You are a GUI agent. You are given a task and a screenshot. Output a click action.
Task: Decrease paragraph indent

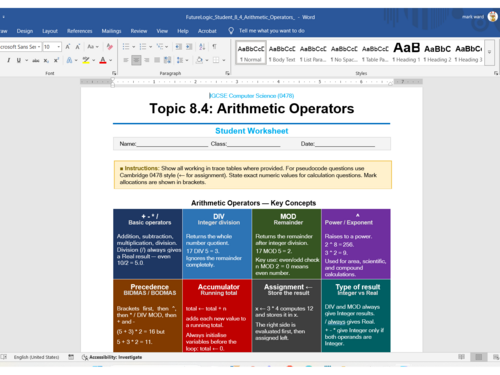[179, 47]
